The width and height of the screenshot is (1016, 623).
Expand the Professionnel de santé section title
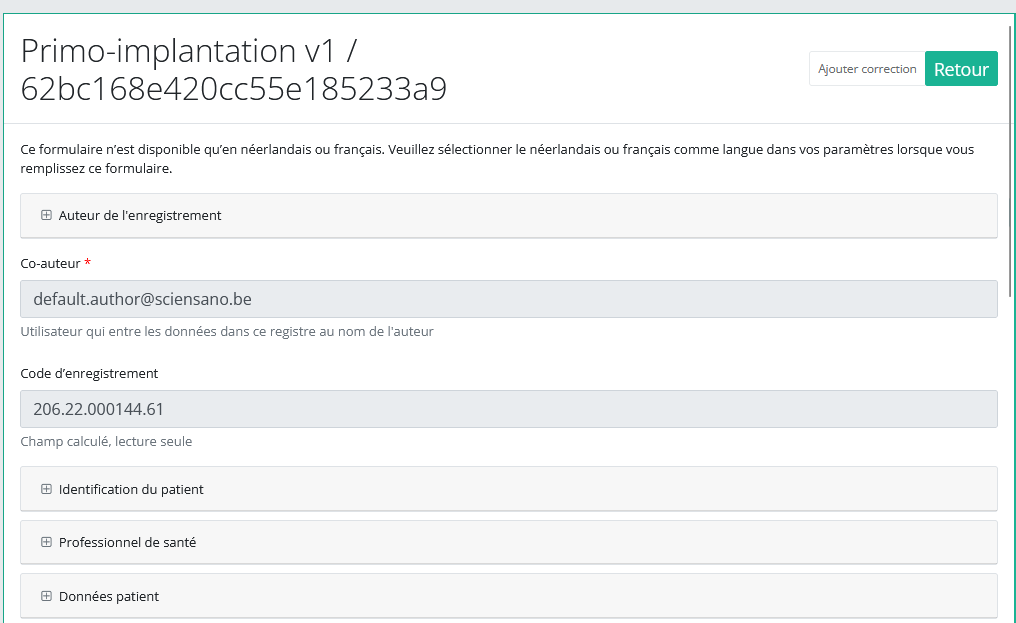[x=127, y=542]
